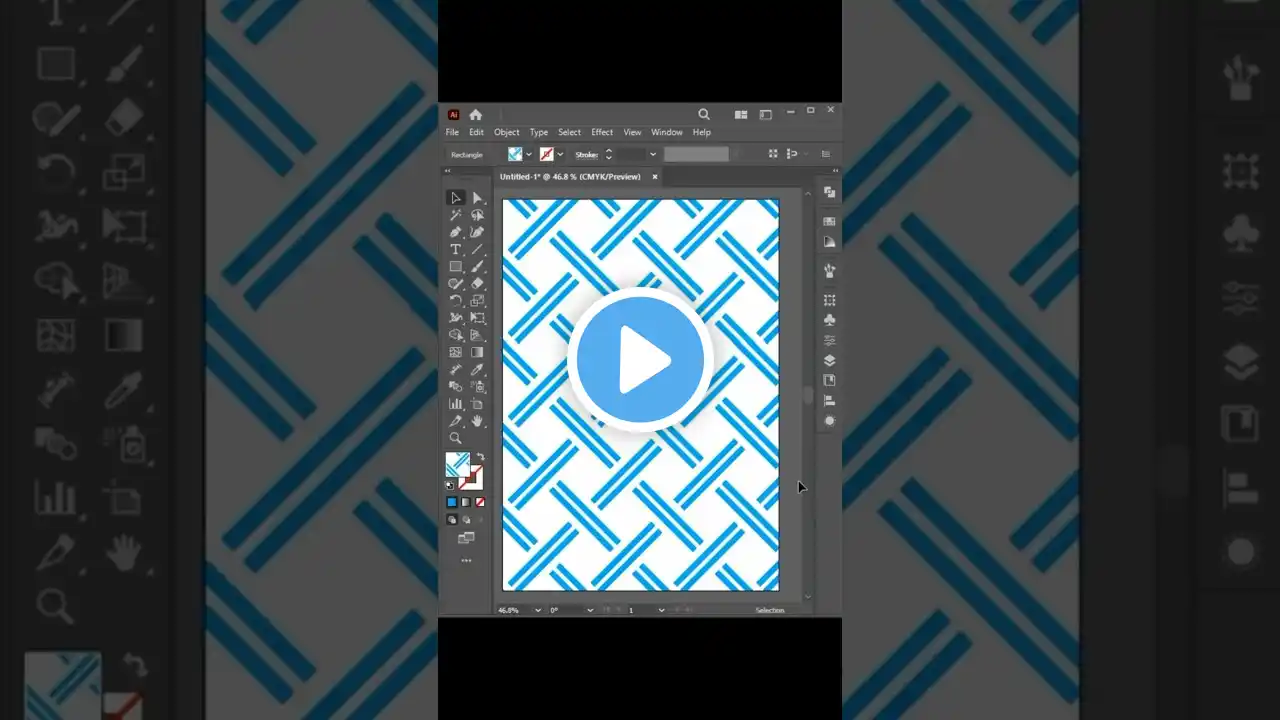This screenshot has height=720, width=1280.
Task: Set paint to None below swatches
Action: point(480,502)
